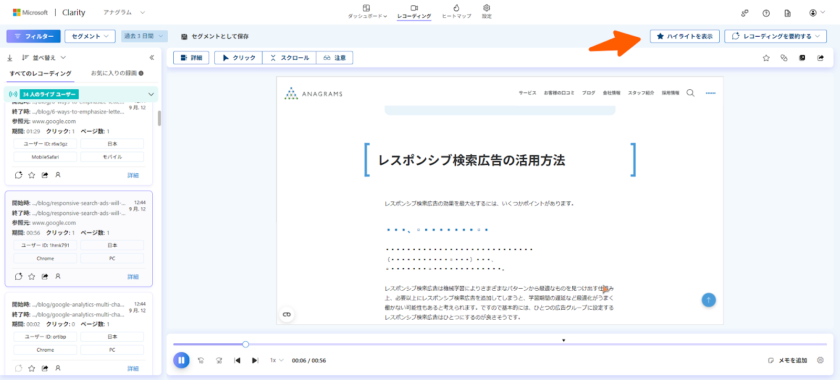Share the user ortibp recording card
The width and height of the screenshot is (840, 380).
(45, 368)
